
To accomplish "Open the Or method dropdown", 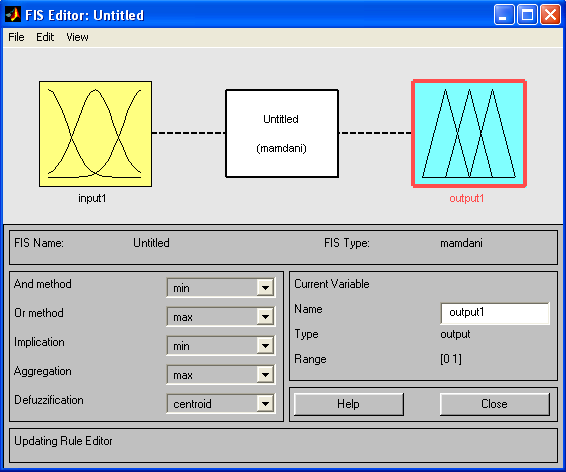I will tap(221, 317).
